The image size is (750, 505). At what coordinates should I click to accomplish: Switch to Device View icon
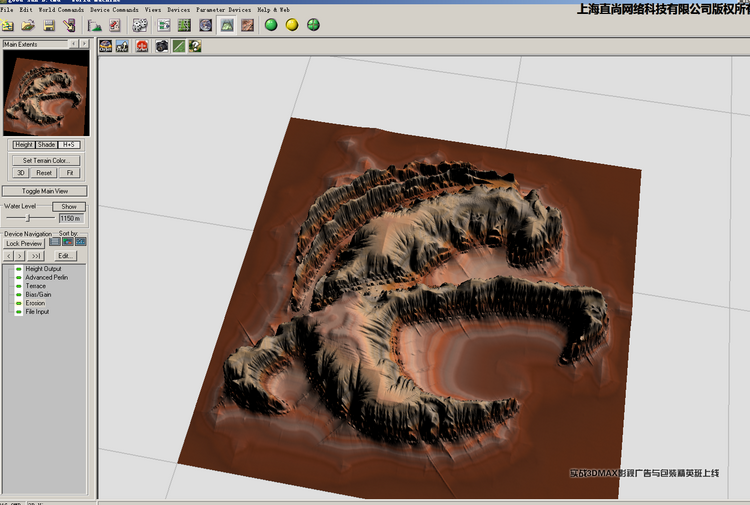(164, 25)
